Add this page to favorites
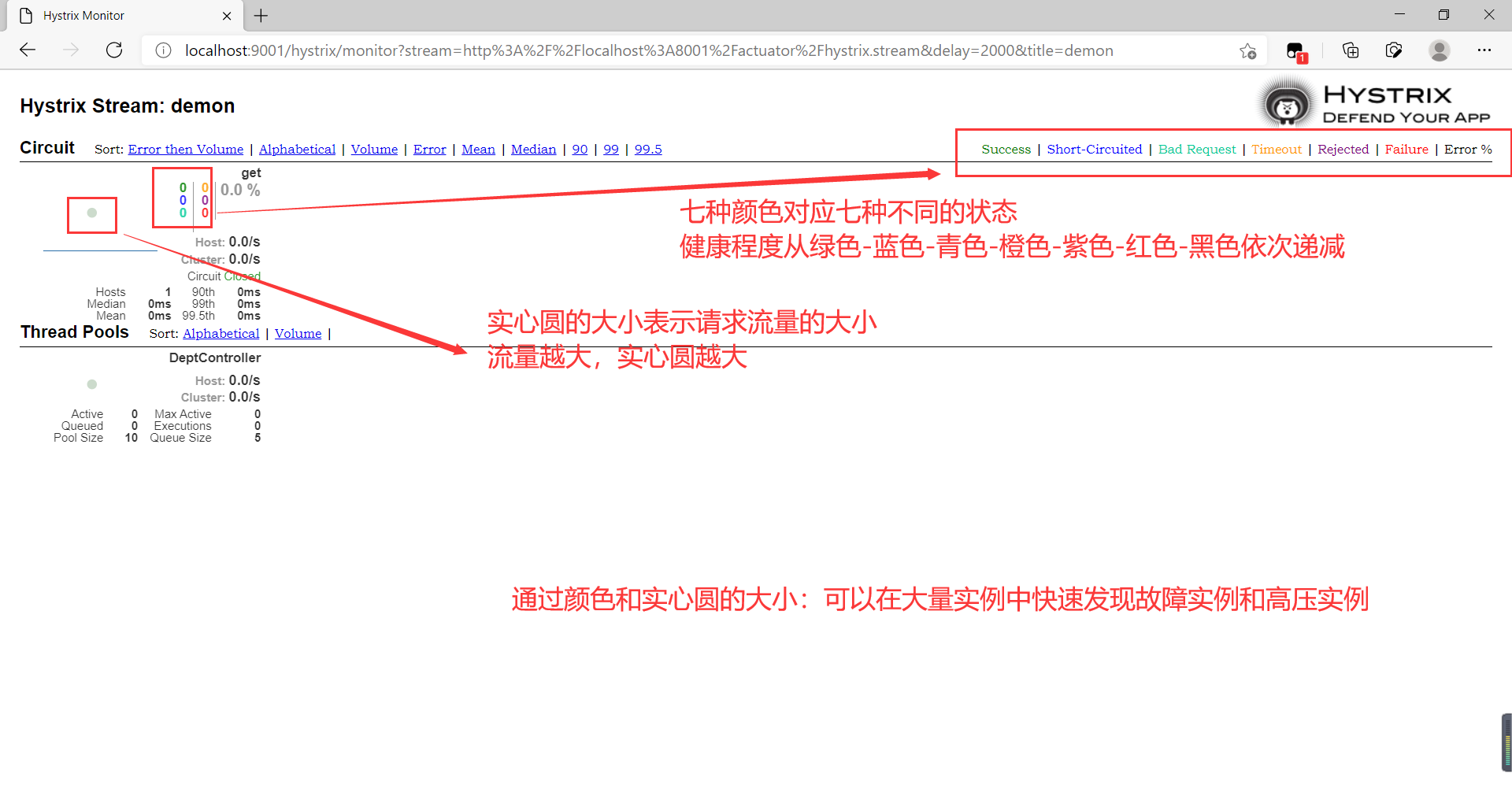 coord(1247,51)
